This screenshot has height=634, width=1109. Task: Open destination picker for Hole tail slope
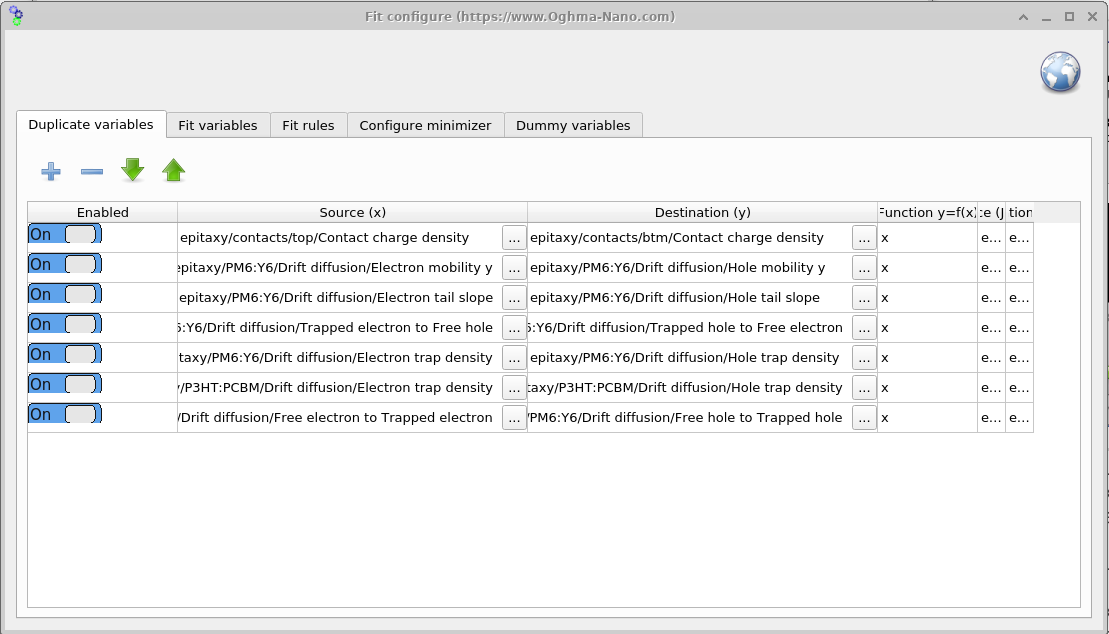pyautogui.click(x=862, y=297)
